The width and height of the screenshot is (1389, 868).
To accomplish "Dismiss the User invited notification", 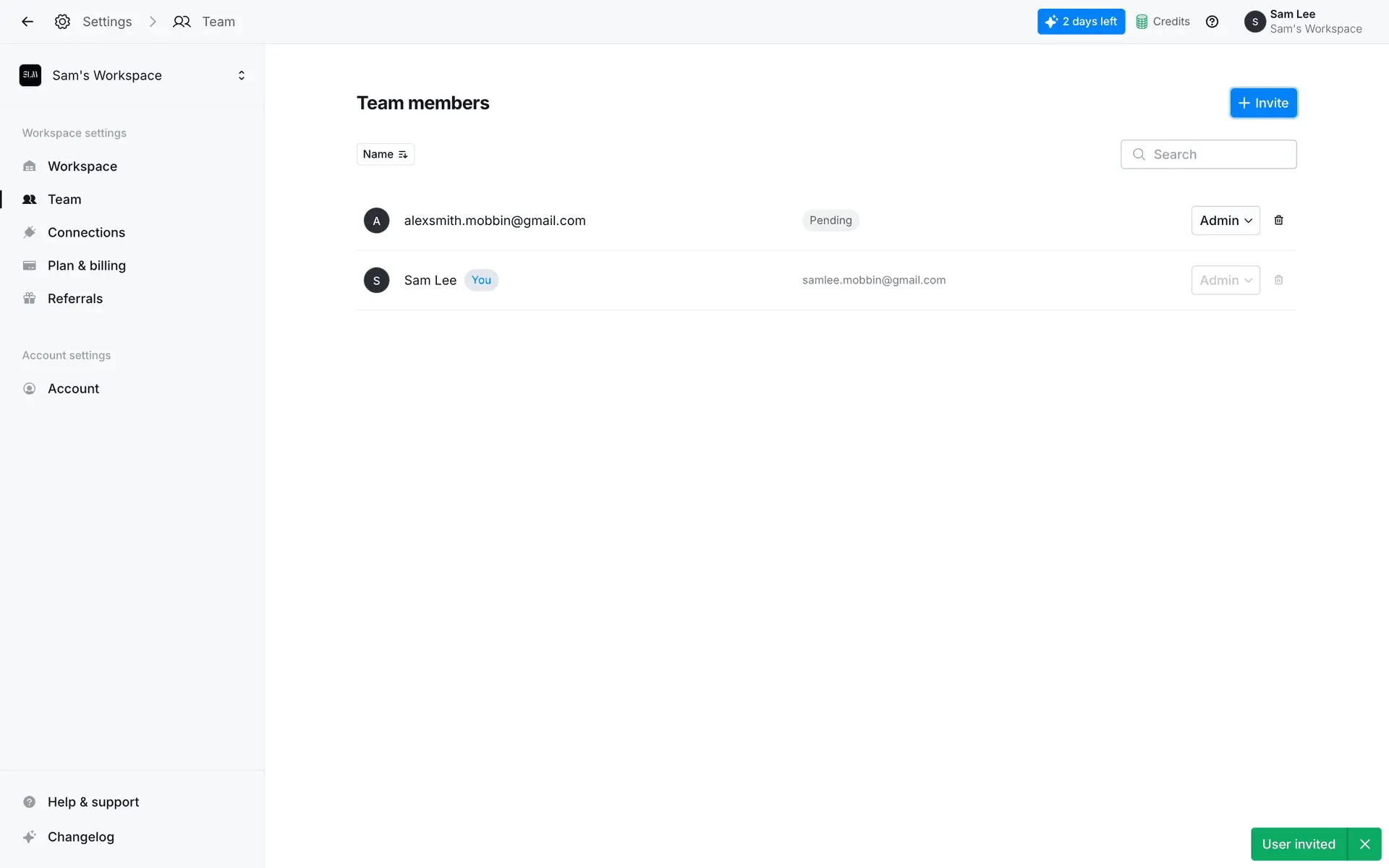I will coord(1364,844).
